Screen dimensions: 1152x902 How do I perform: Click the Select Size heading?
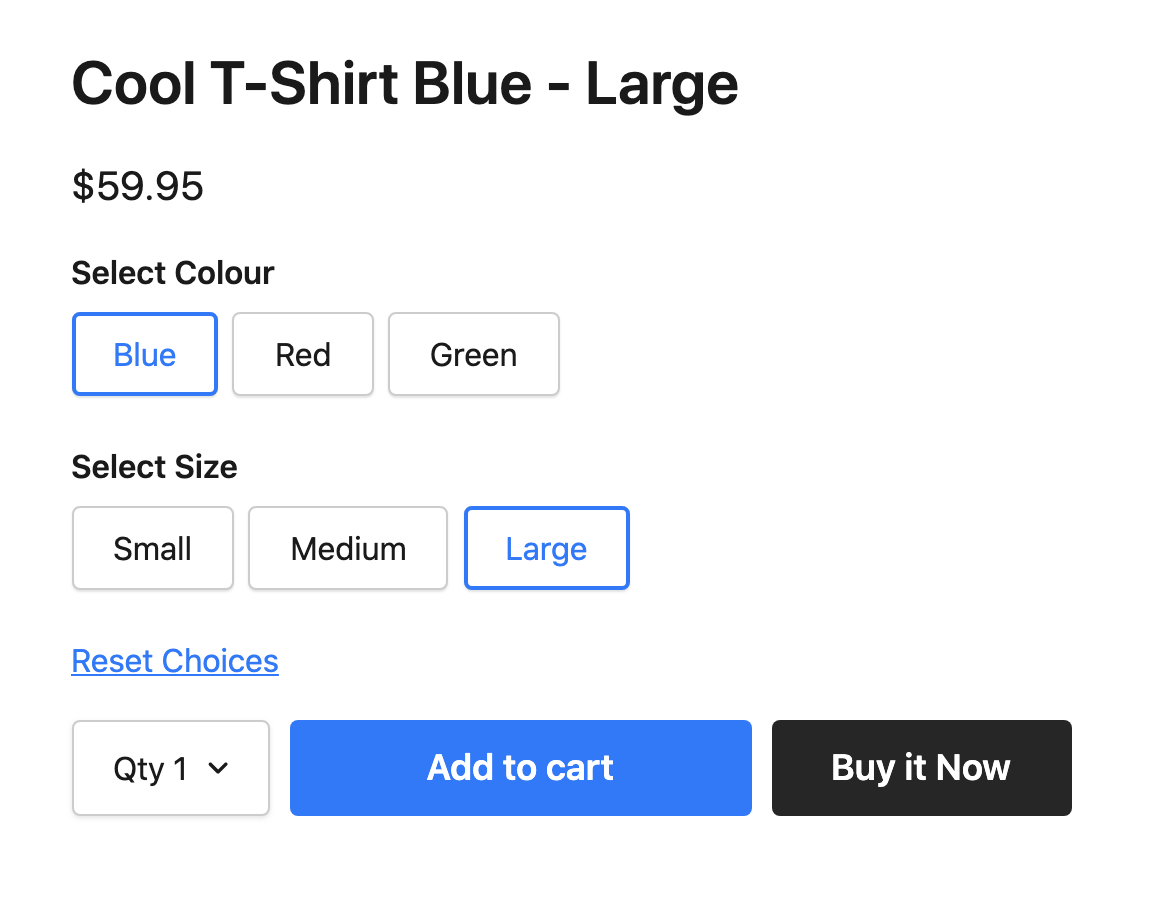(x=154, y=467)
